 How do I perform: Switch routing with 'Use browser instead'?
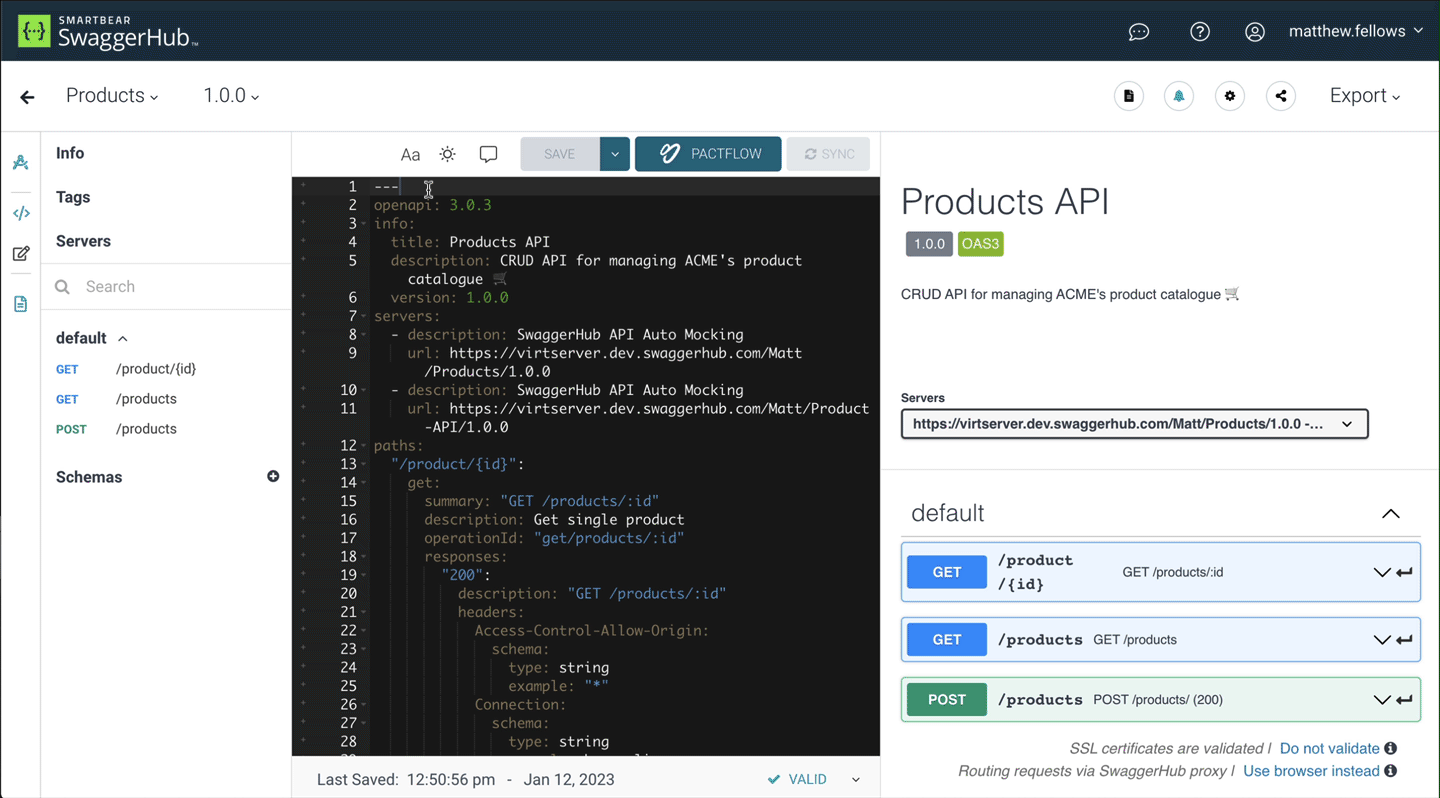coord(1311,771)
